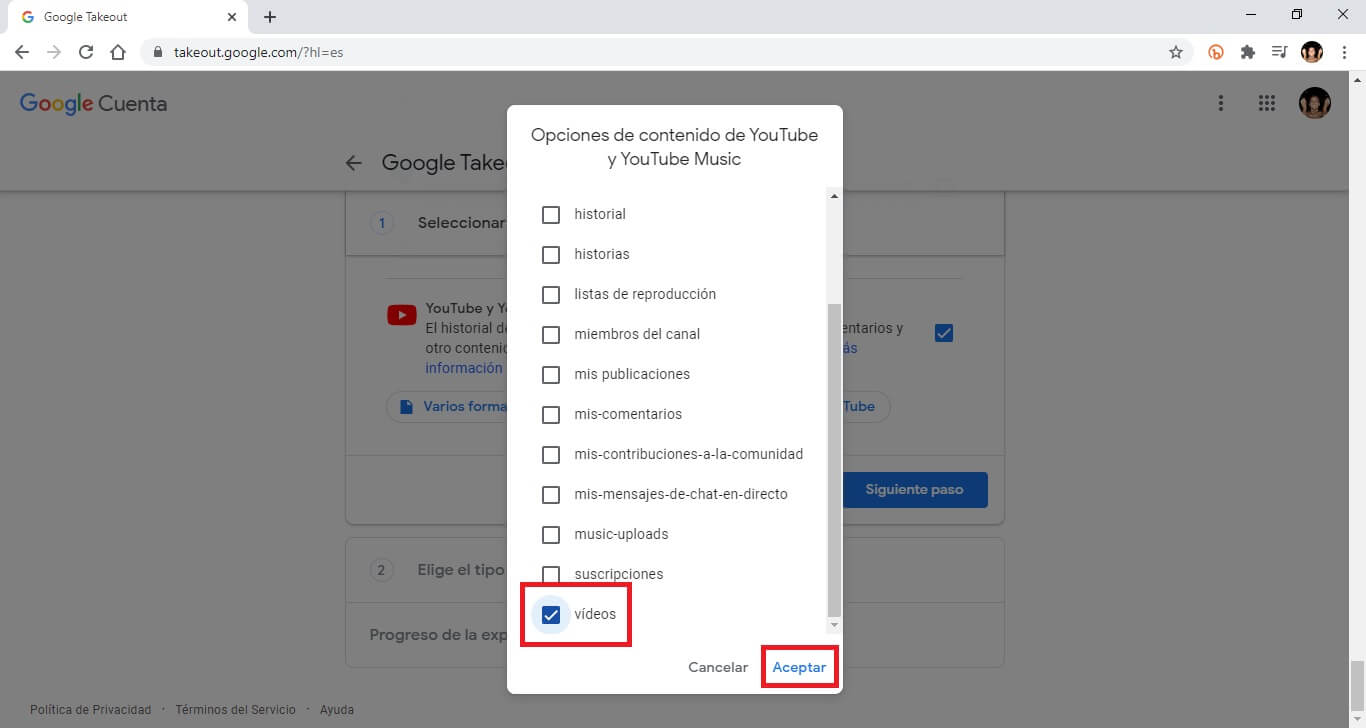Uncheck the vídeos checkbox
The height and width of the screenshot is (728, 1366).
[x=551, y=614]
